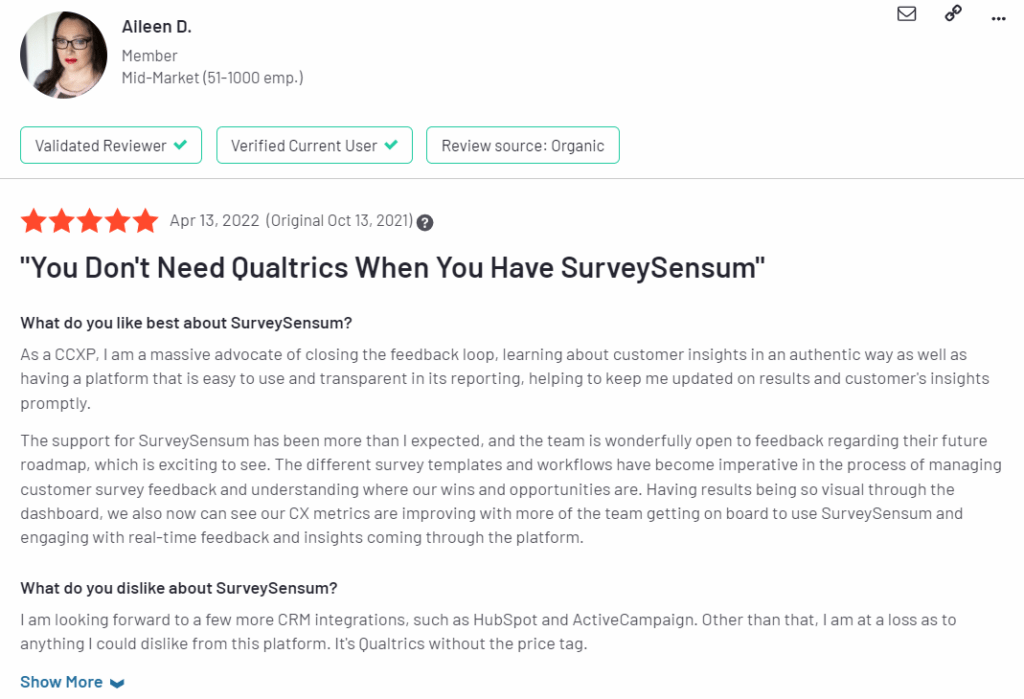Image resolution: width=1024 pixels, height=699 pixels.
Task: Click the Show More link text
Action: pos(62,681)
